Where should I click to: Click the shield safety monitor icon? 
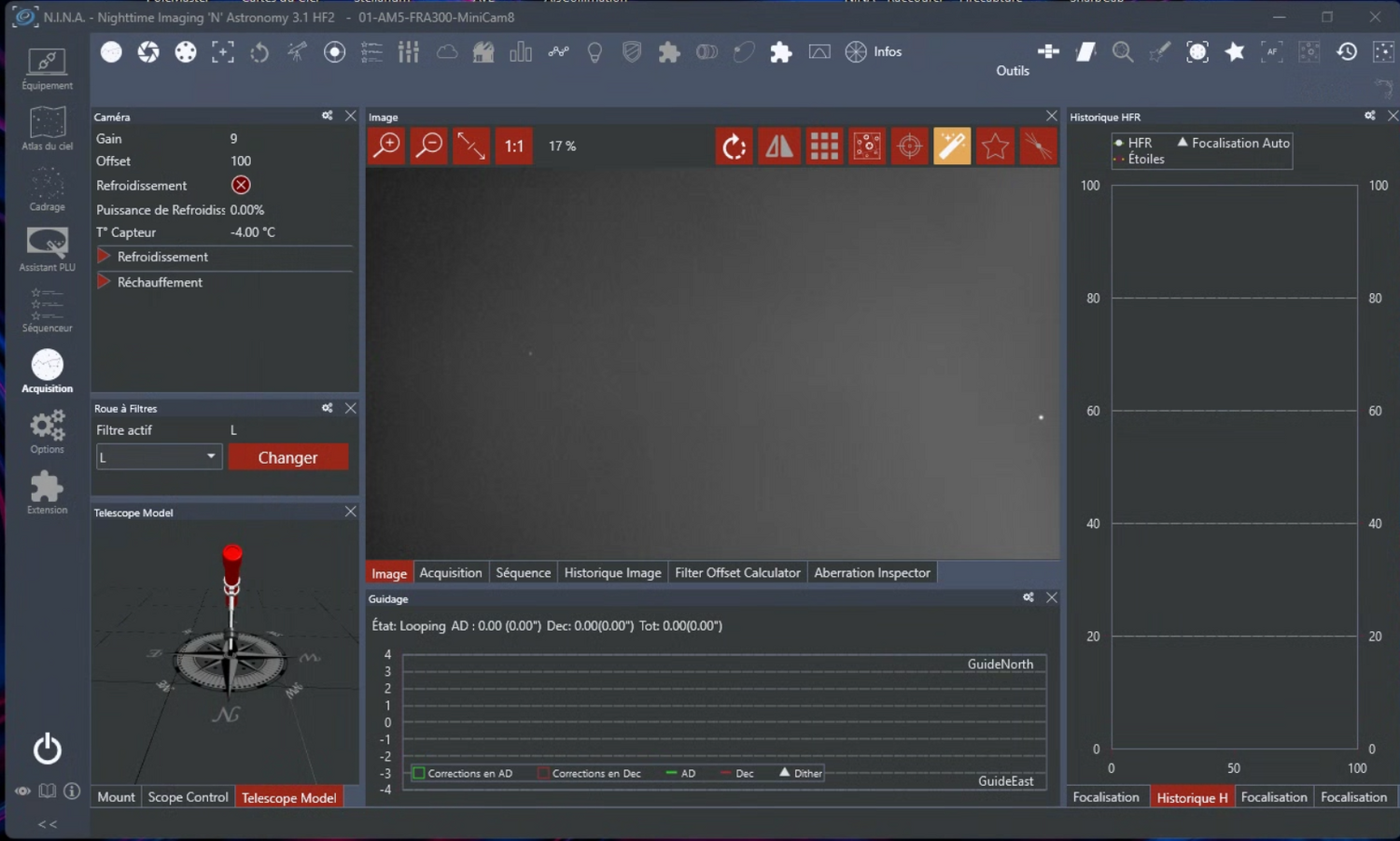pos(632,52)
